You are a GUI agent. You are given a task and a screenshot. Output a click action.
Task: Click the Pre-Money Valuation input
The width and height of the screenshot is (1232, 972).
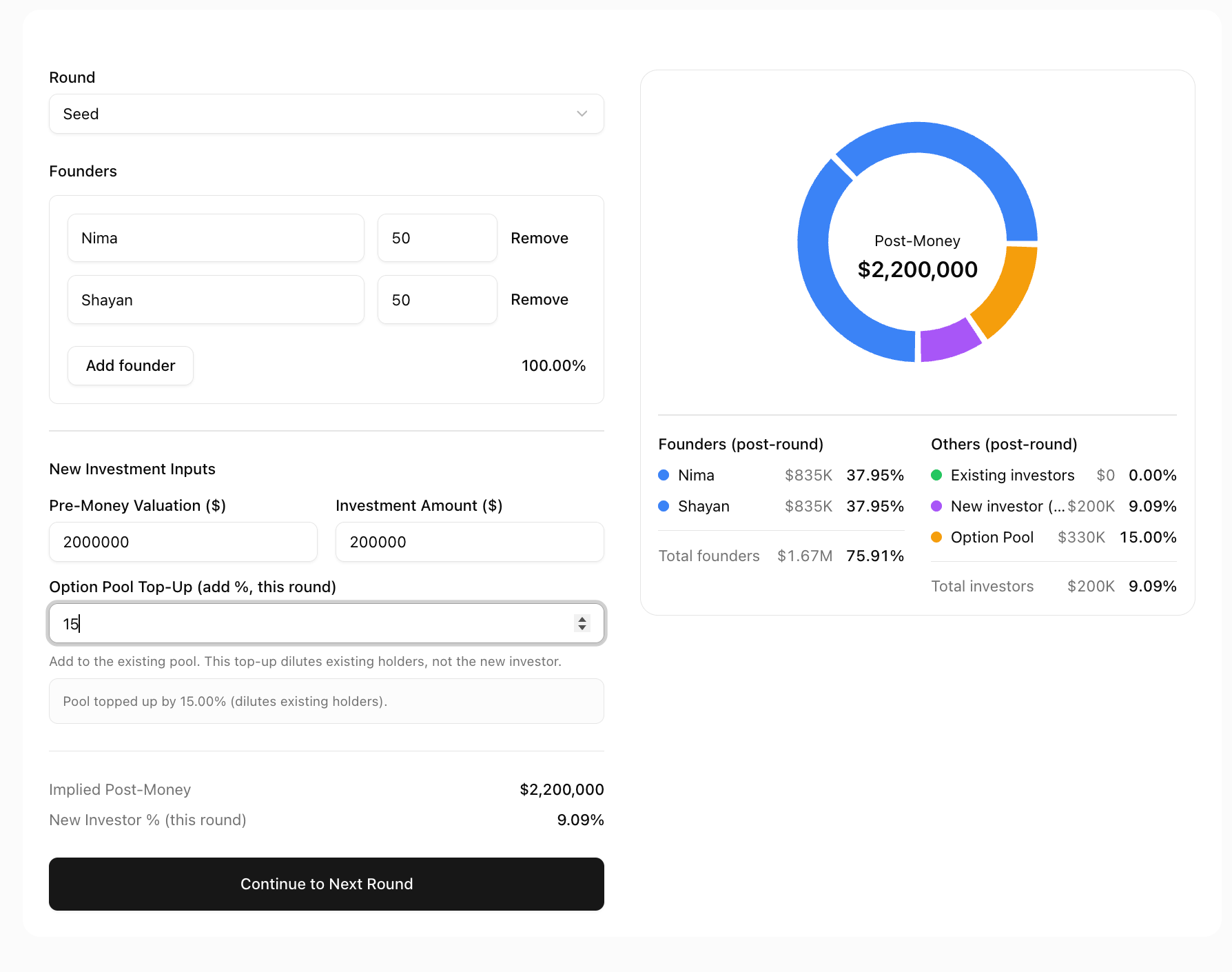tap(183, 542)
